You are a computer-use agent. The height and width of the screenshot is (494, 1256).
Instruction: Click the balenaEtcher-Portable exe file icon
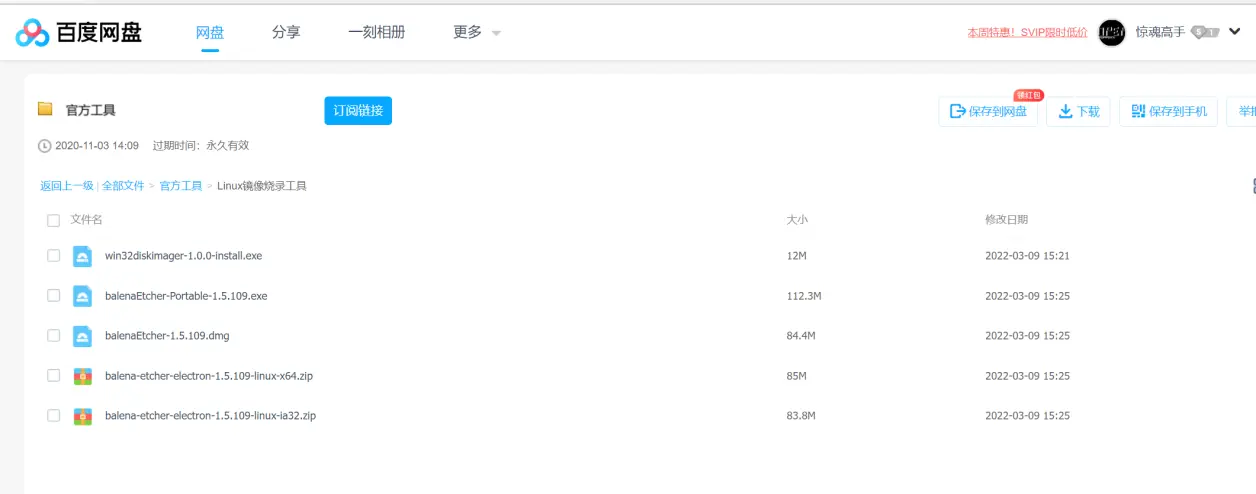tap(83, 296)
